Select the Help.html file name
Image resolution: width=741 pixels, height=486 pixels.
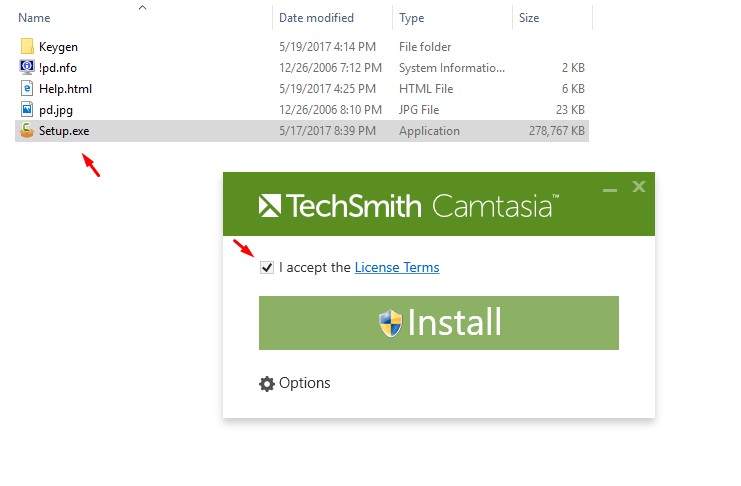65,89
